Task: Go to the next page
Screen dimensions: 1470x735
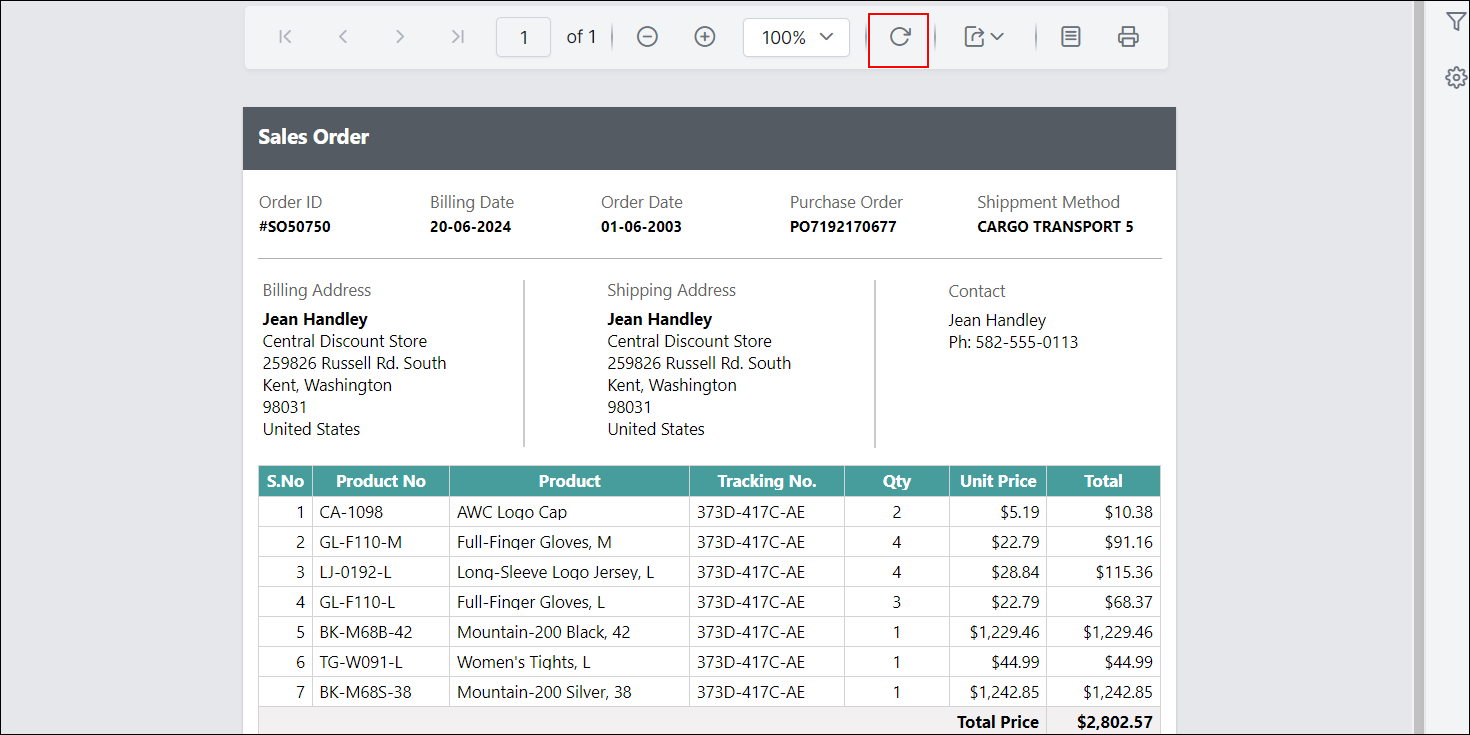Action: point(400,36)
